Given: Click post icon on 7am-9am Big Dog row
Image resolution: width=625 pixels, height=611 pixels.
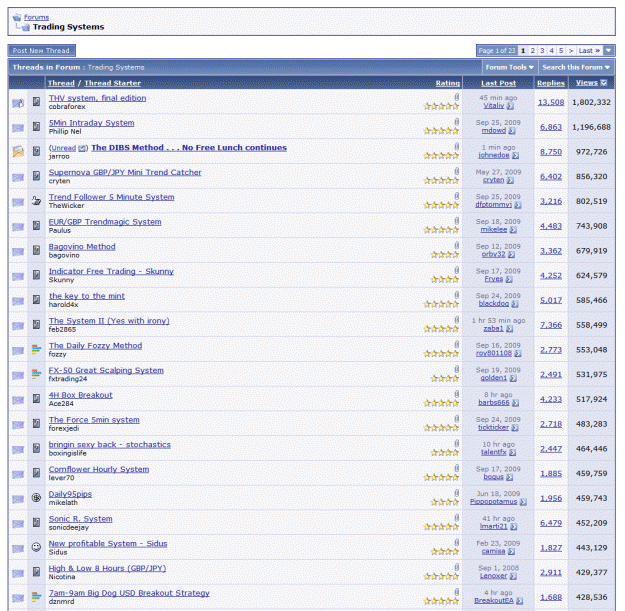Looking at the screenshot, I should [36, 596].
